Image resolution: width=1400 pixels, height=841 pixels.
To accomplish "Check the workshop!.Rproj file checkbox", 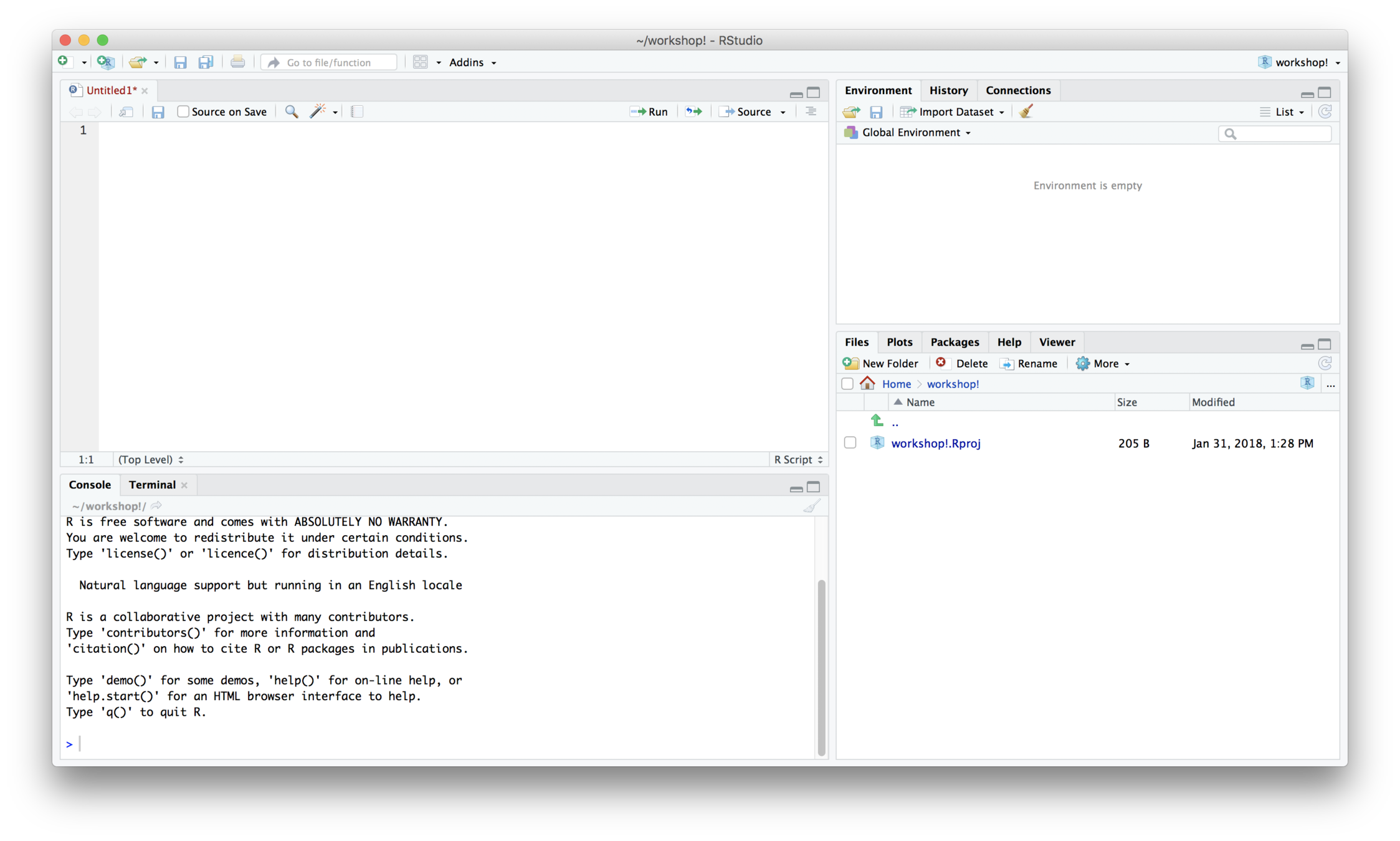I will [x=850, y=443].
